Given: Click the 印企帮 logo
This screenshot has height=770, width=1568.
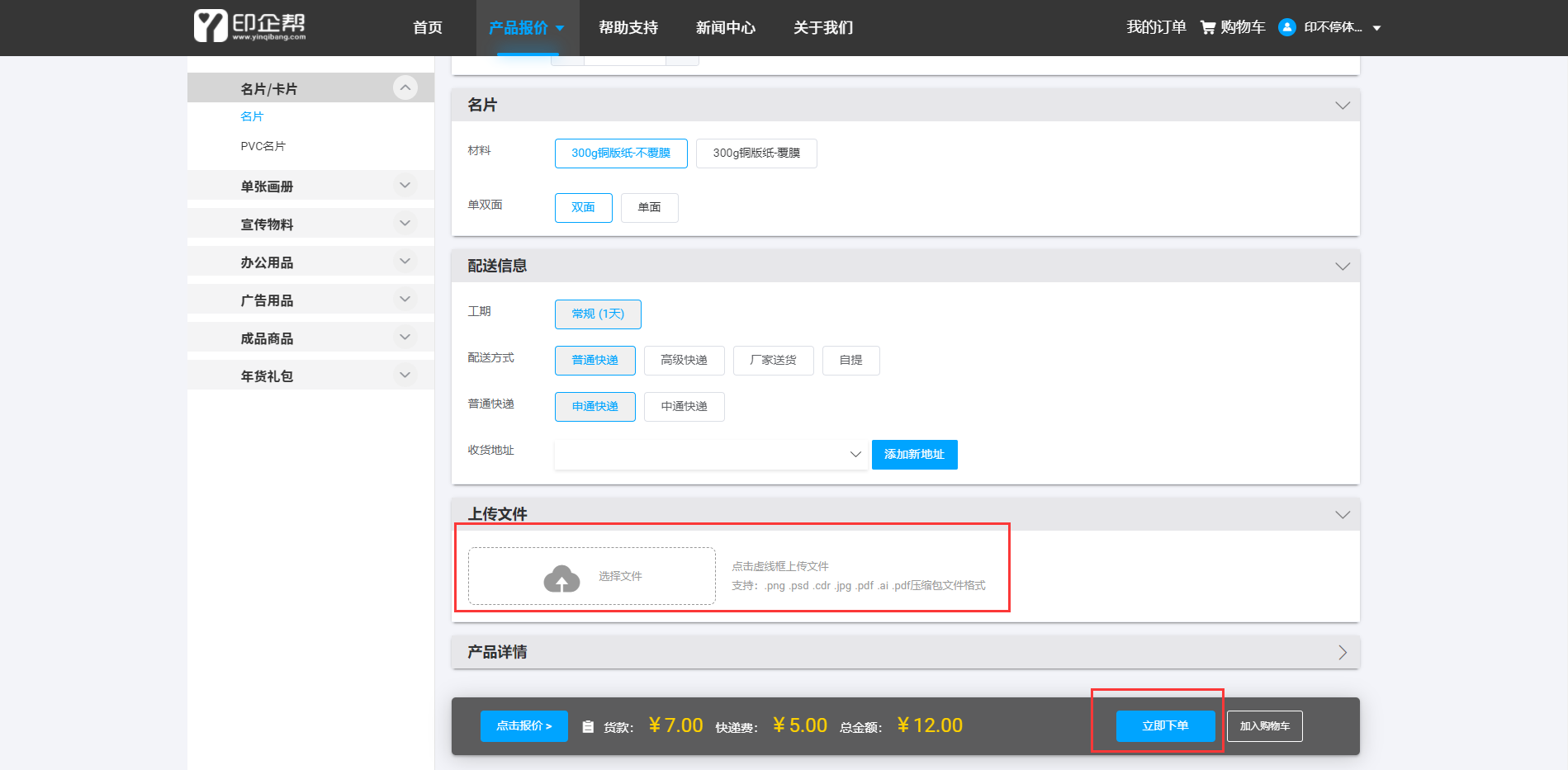Looking at the screenshot, I should point(249,26).
